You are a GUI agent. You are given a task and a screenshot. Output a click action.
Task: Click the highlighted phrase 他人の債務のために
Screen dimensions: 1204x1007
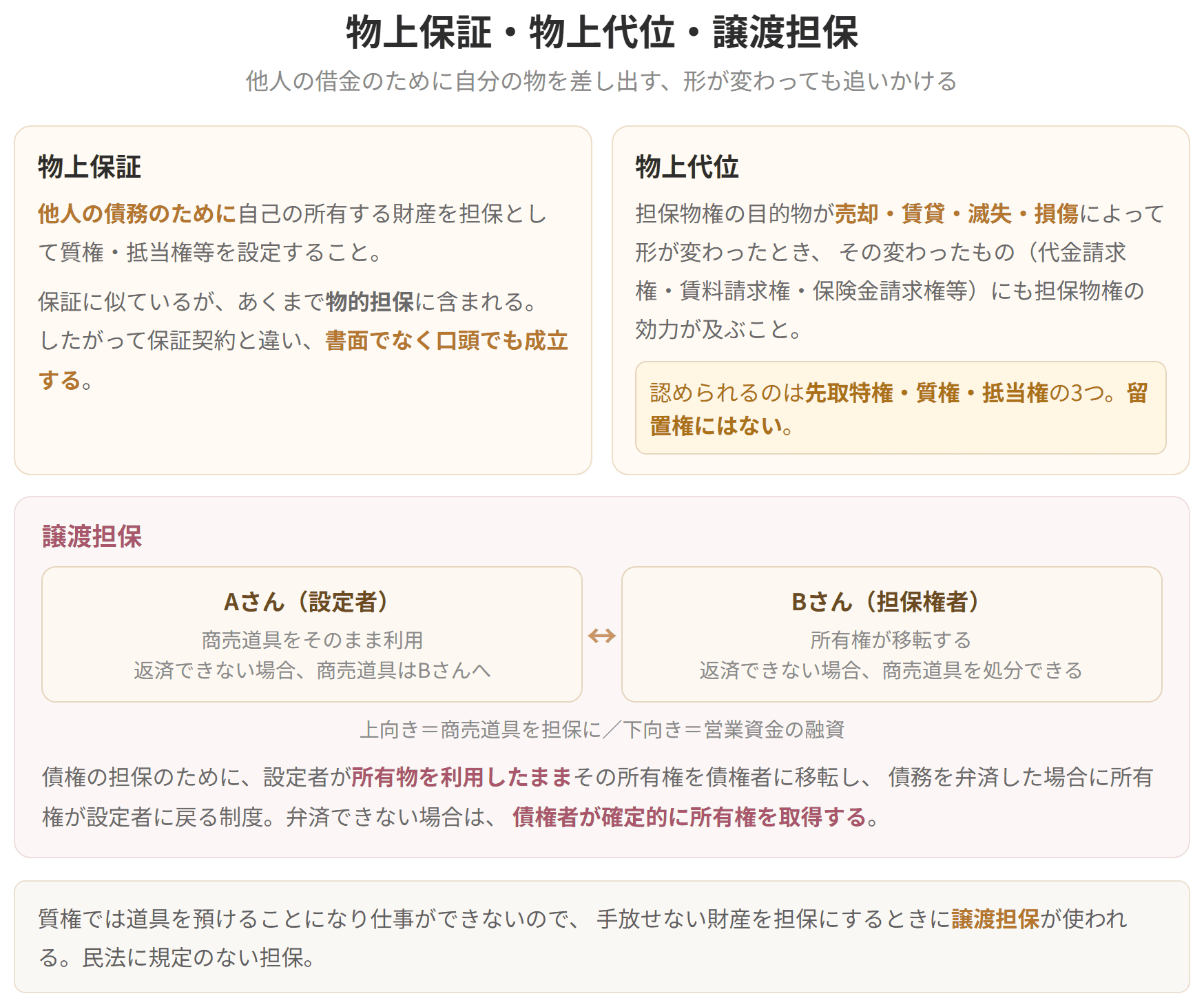(137, 214)
